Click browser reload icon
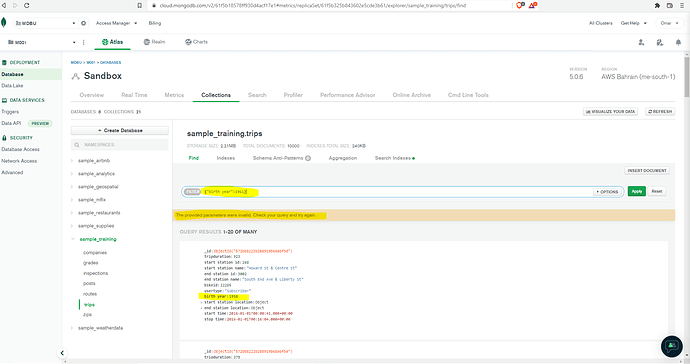Image resolution: width=690 pixels, height=364 pixels. 26,5
